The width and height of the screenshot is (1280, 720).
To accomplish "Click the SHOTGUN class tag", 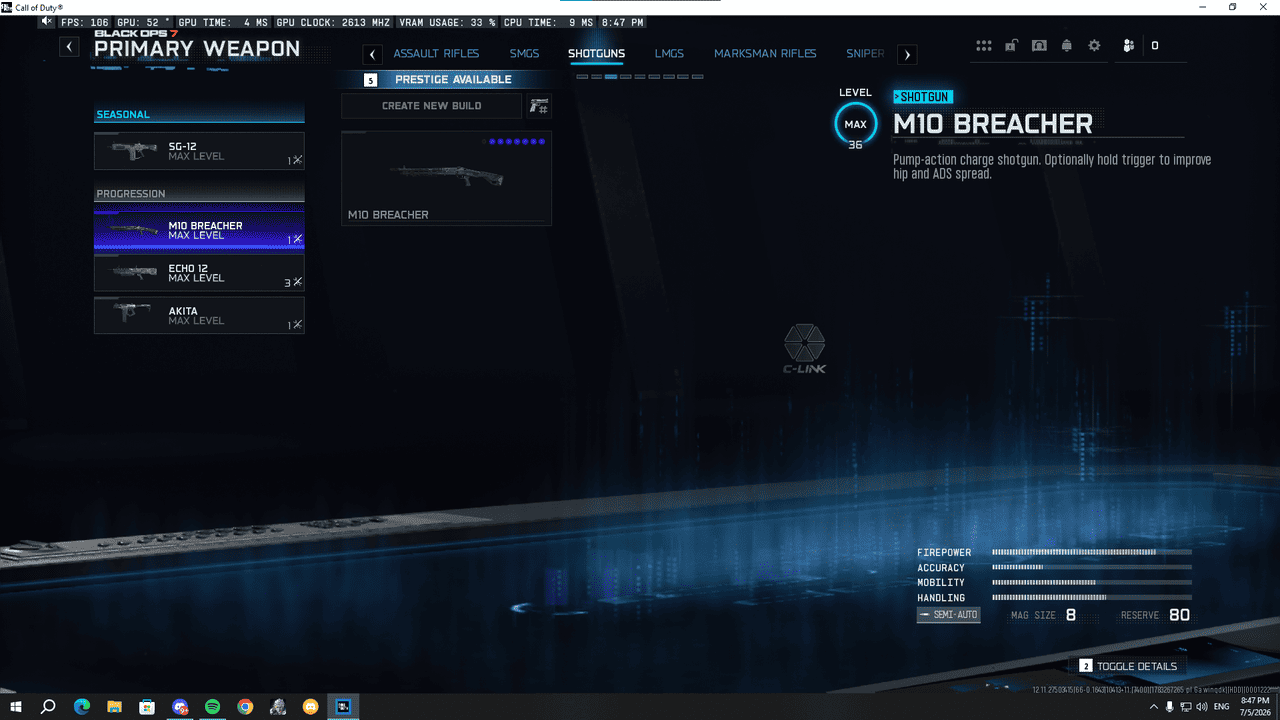I will coord(922,97).
